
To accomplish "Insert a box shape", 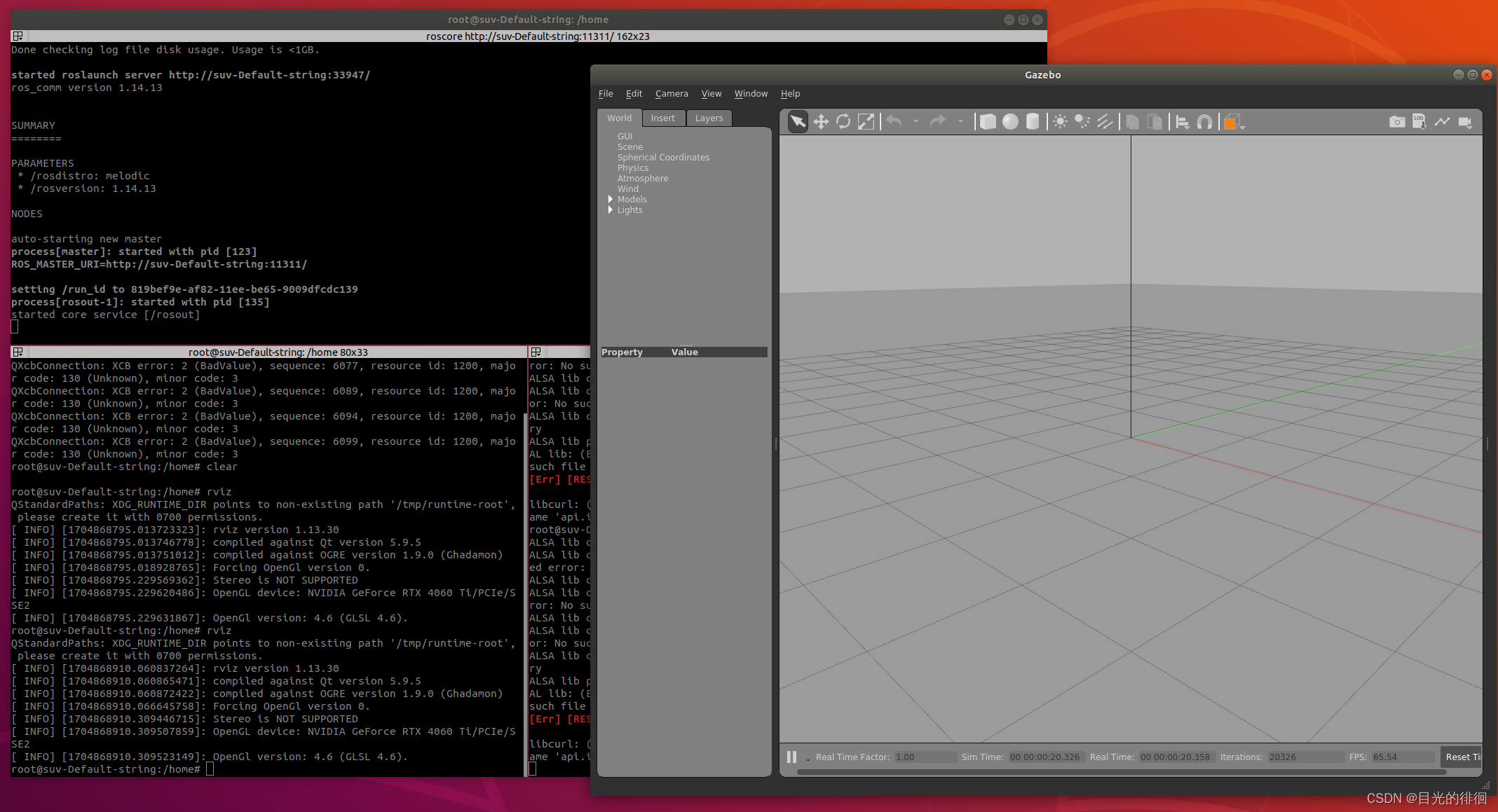I will [x=988, y=122].
